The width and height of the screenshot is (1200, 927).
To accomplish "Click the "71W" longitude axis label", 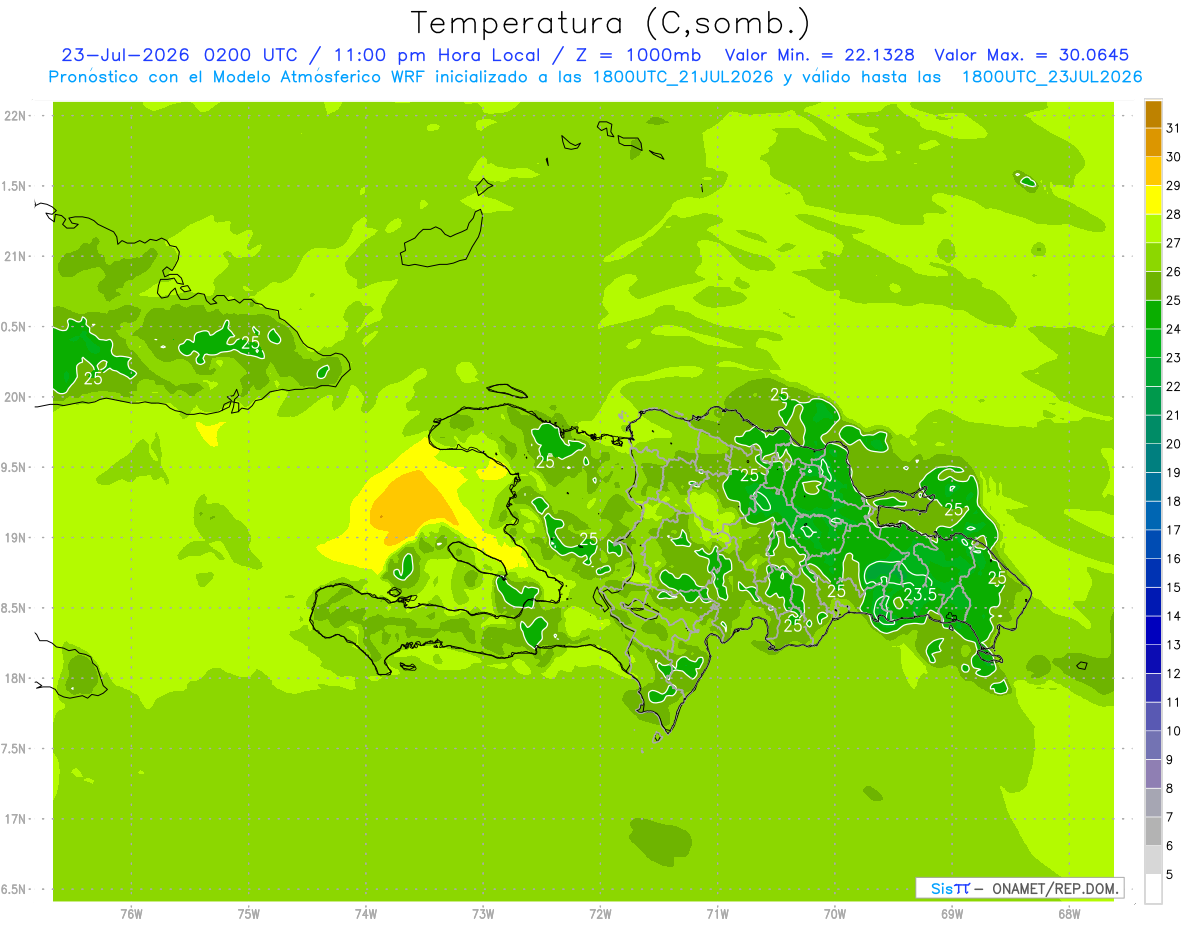I will pos(717,915).
